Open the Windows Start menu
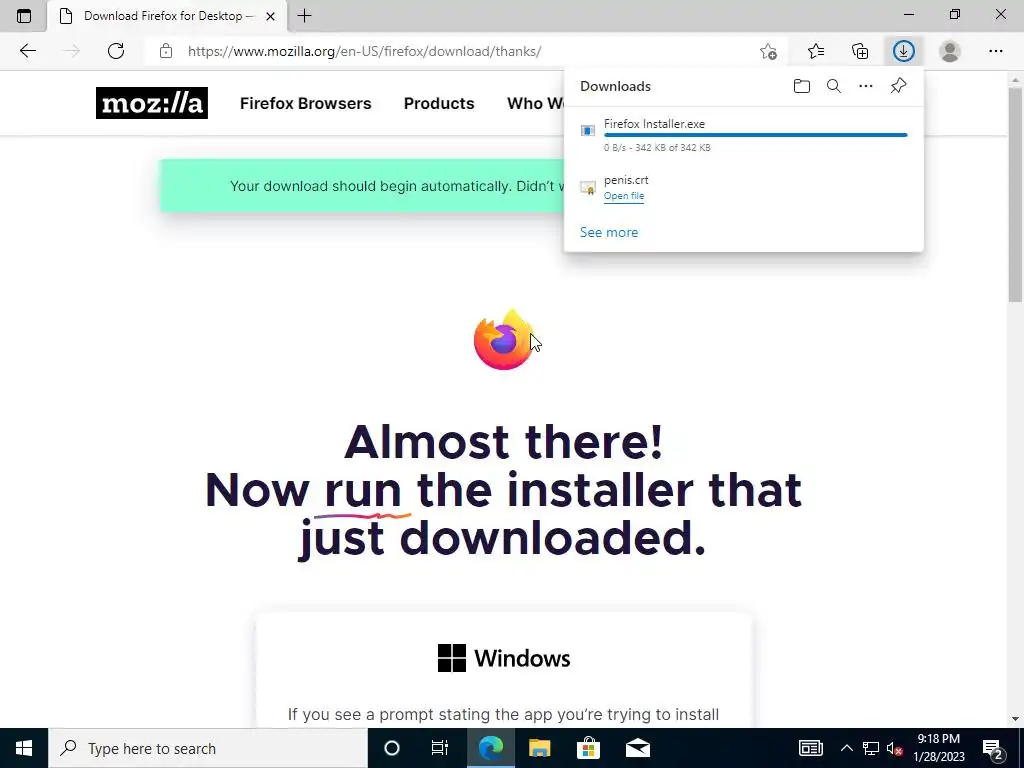The image size is (1024, 768). (x=24, y=748)
